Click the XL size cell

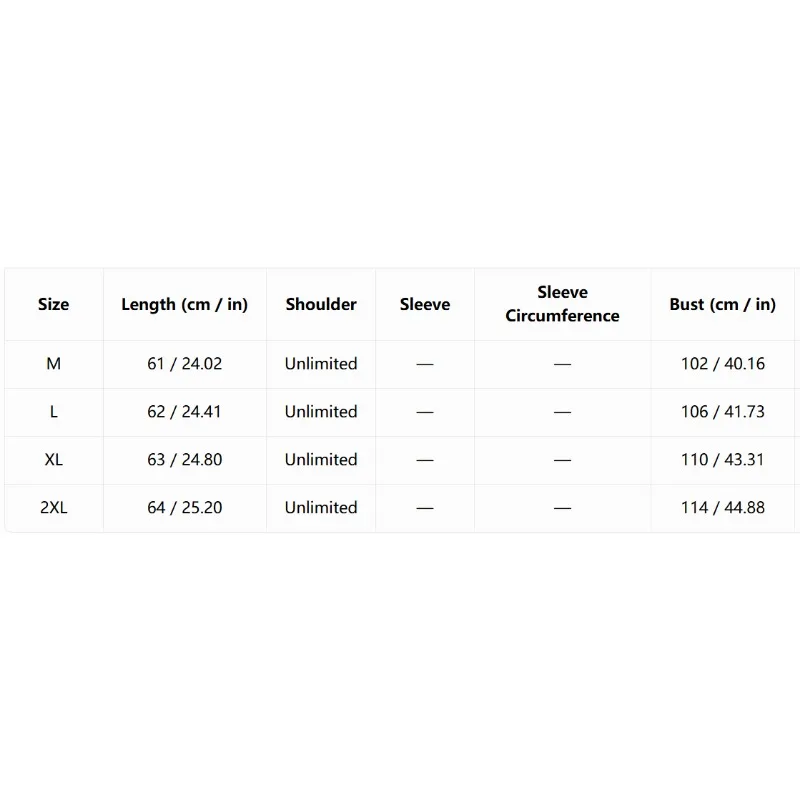tap(54, 460)
